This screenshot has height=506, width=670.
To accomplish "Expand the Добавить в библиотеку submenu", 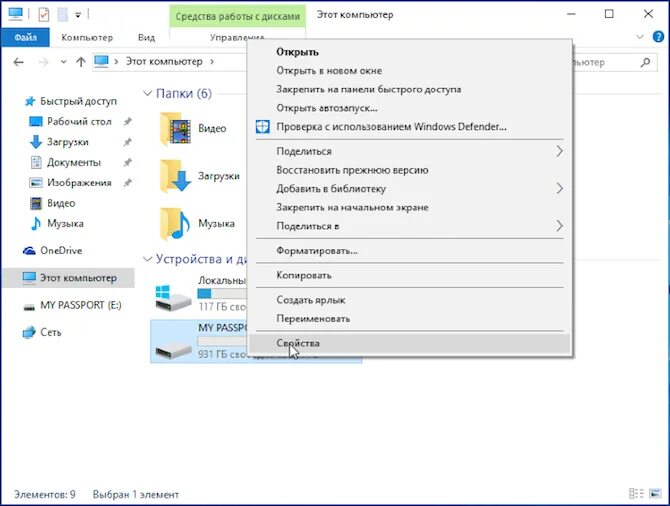I will pyautogui.click(x=409, y=188).
